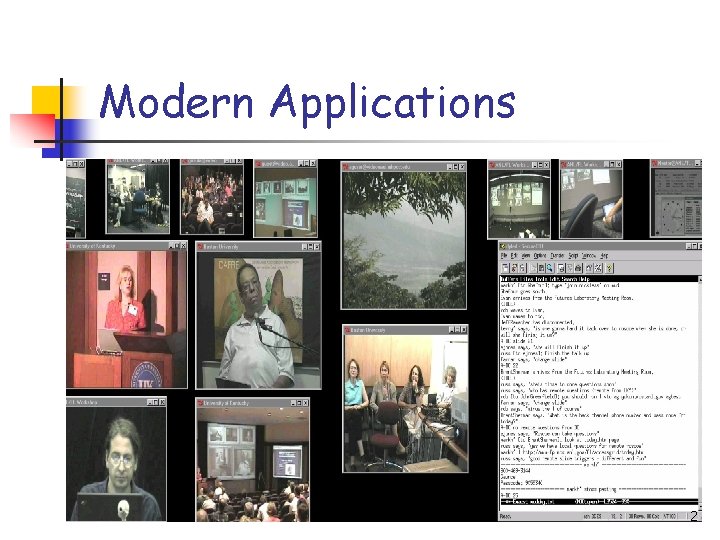The height and width of the screenshot is (540, 720).
Task: Select the woman-at-podium University of Kentucky video
Action: (x=127, y=319)
